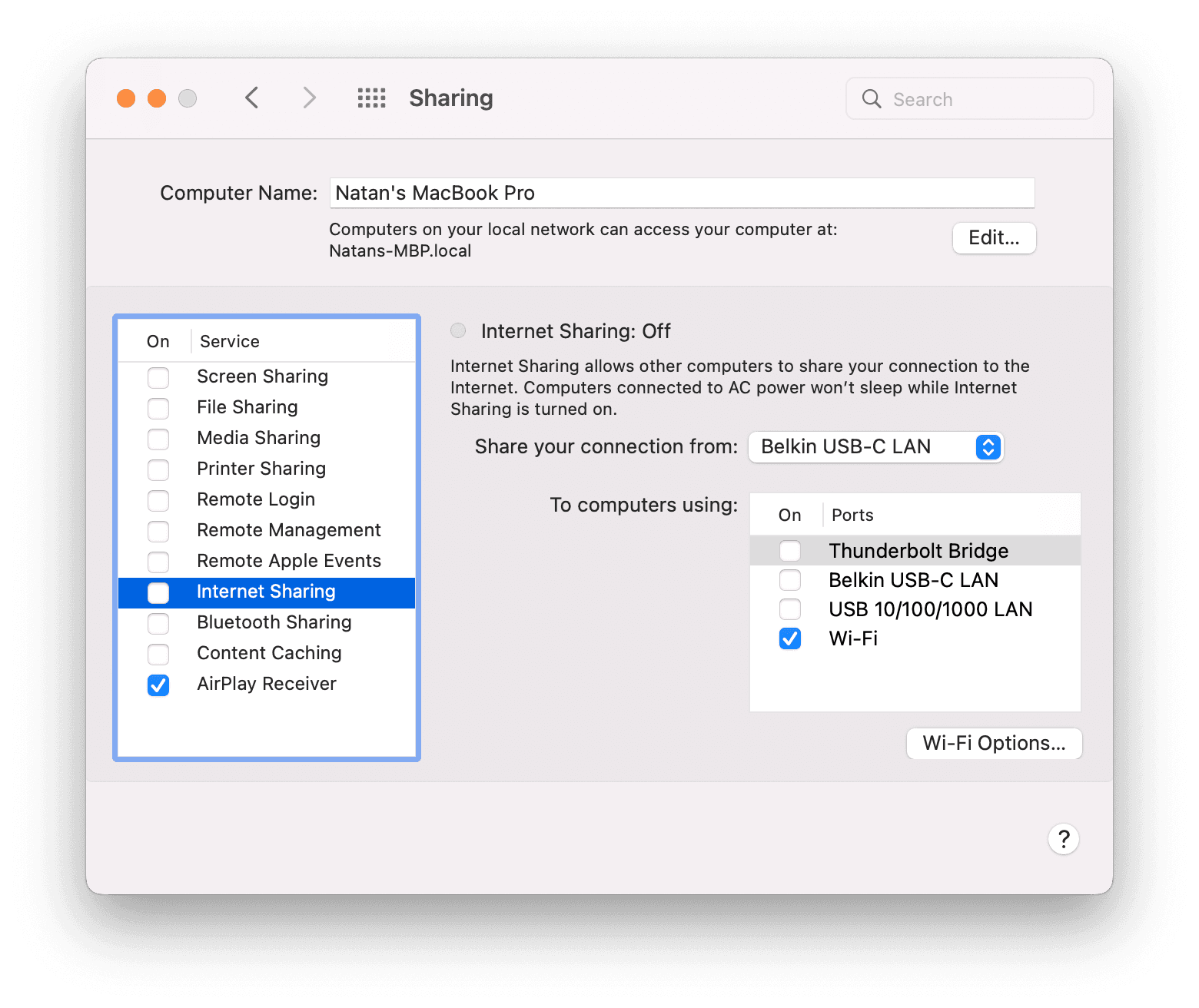Check the Thunderbolt Bridge port checkbox
Viewport: 1199px width, 1008px height.
pos(790,551)
